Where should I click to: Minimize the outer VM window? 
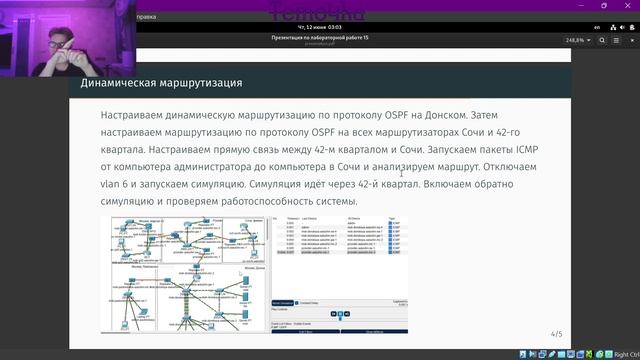point(581,5)
